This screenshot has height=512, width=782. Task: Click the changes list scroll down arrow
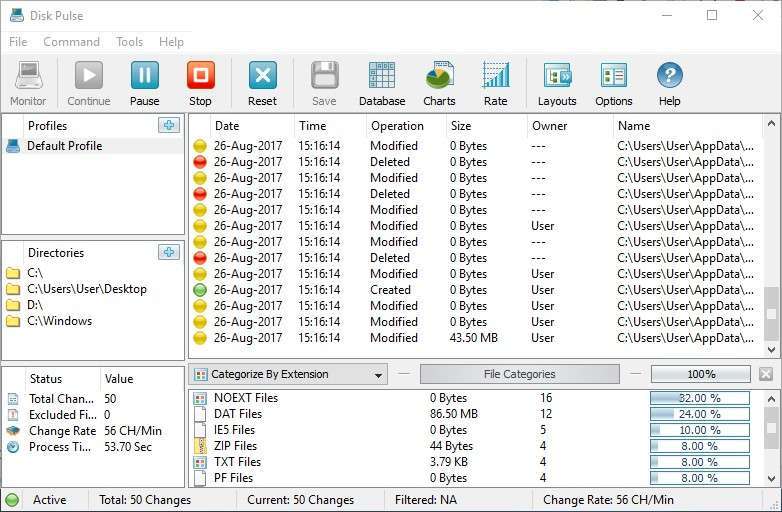point(771,349)
